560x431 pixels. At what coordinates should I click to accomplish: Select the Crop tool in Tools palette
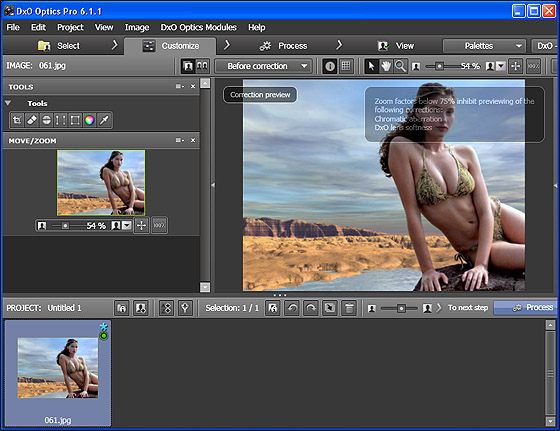[17, 120]
